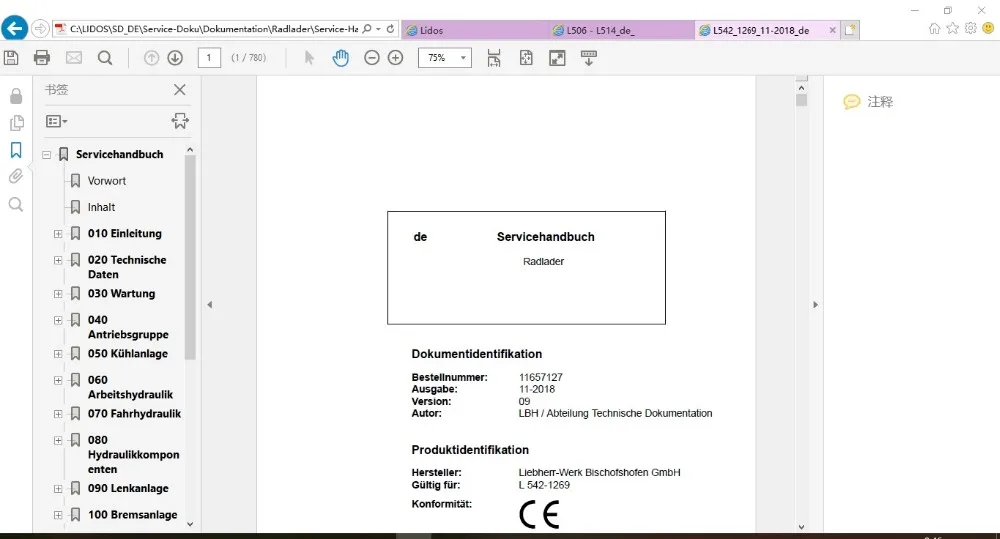Activate the selection cursor tool

[x=309, y=58]
